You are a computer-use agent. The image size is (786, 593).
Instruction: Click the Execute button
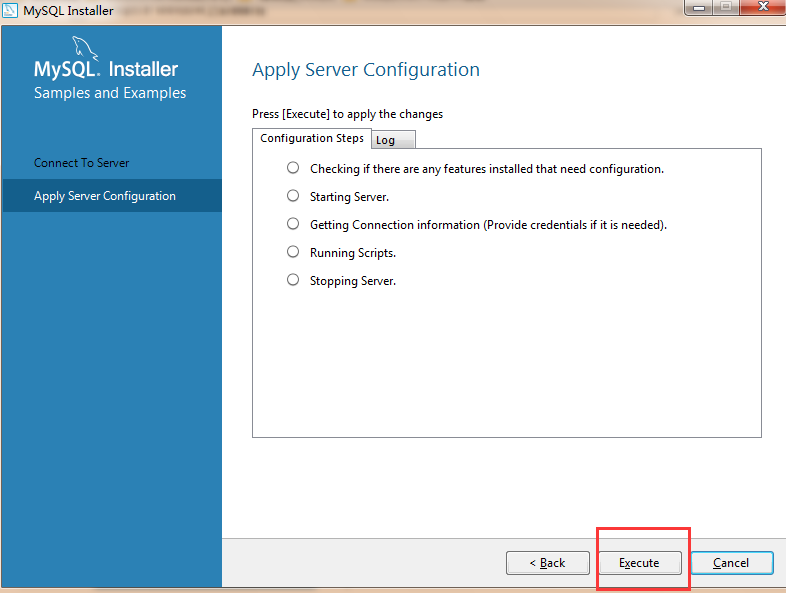tap(640, 563)
